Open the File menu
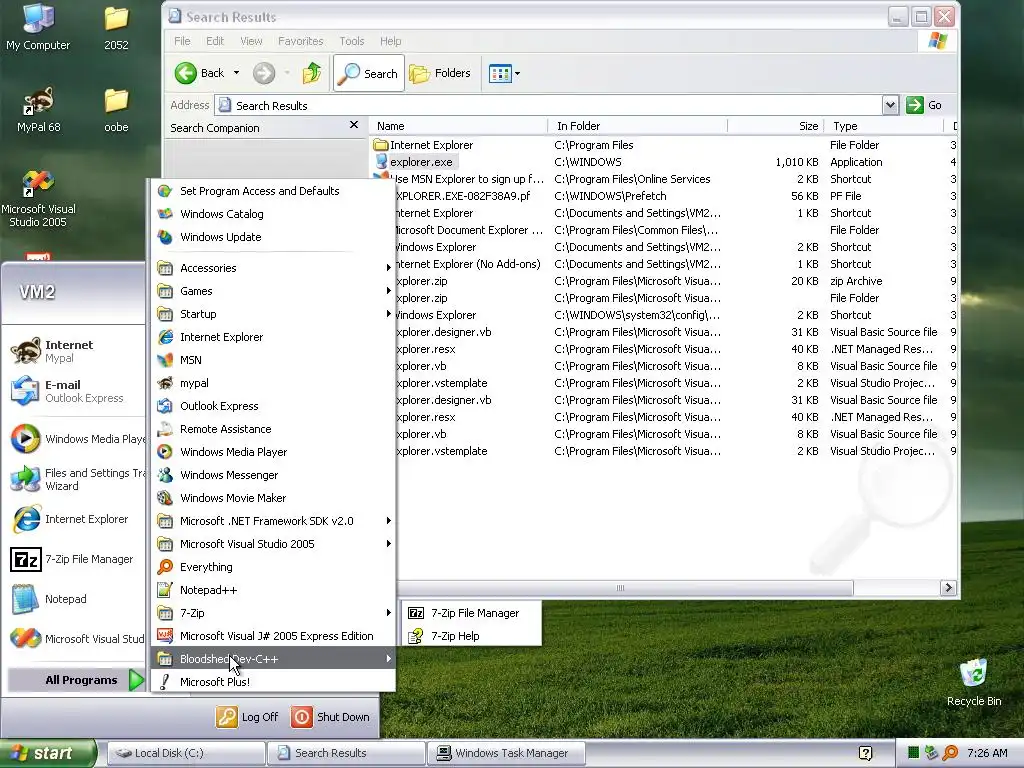Image resolution: width=1024 pixels, height=768 pixels. [x=182, y=41]
